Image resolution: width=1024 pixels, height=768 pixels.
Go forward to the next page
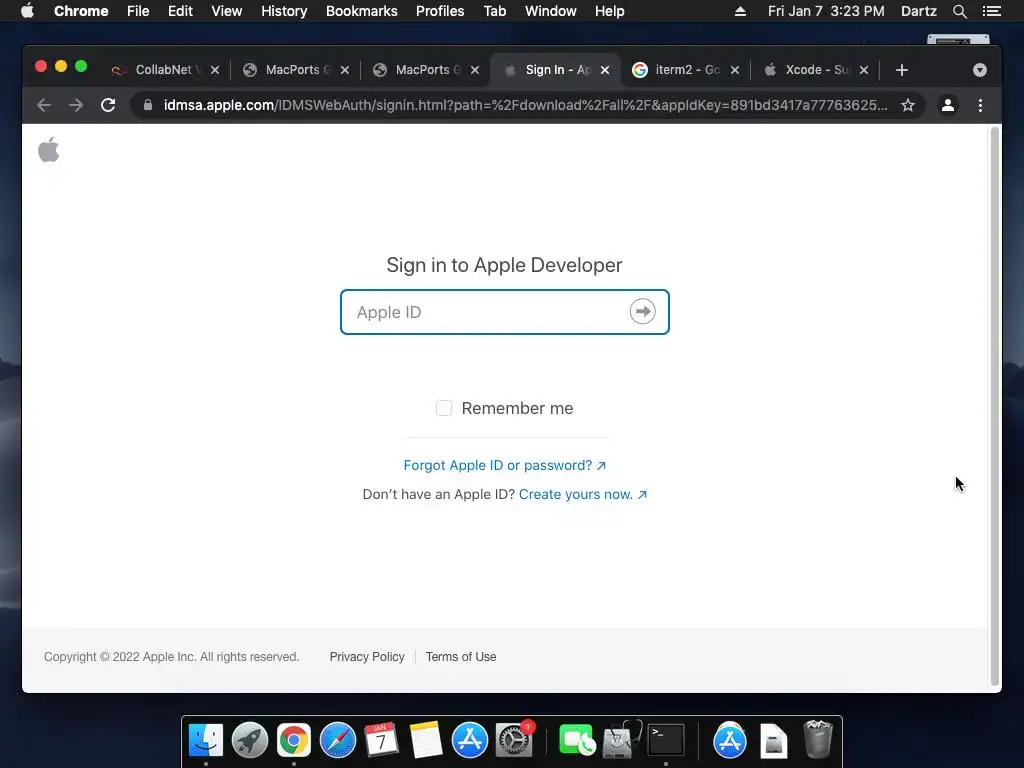(76, 105)
